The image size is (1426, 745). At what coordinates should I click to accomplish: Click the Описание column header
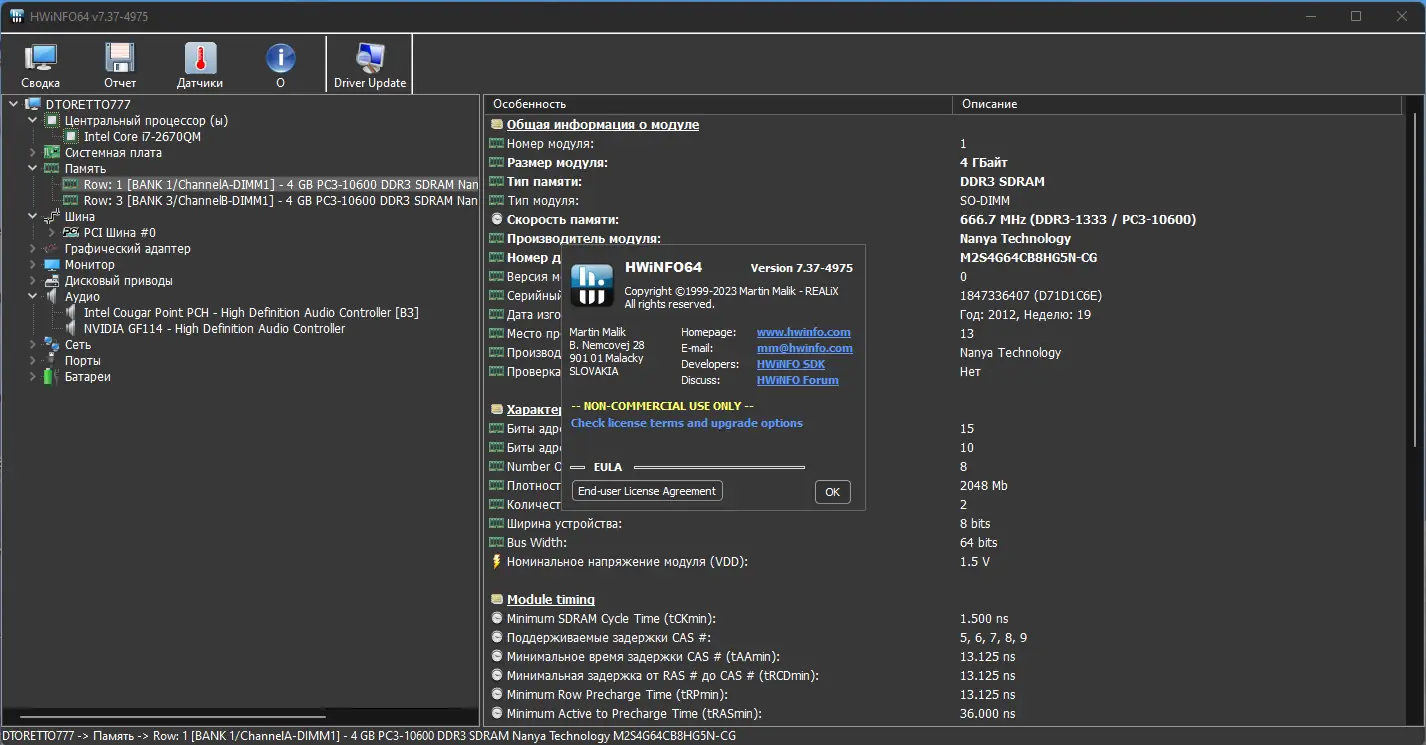tap(1178, 104)
